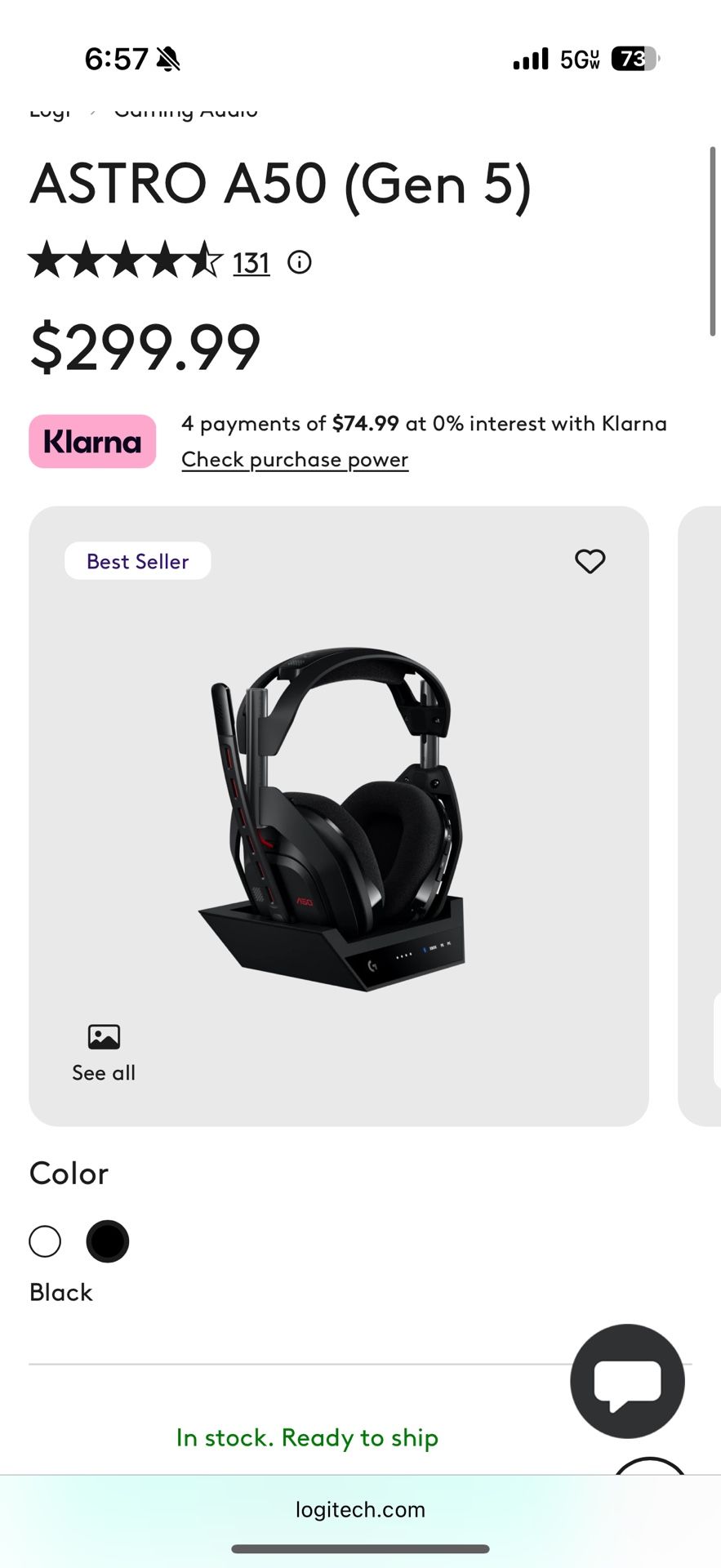
Task: Select the black color option
Action: 108,1241
